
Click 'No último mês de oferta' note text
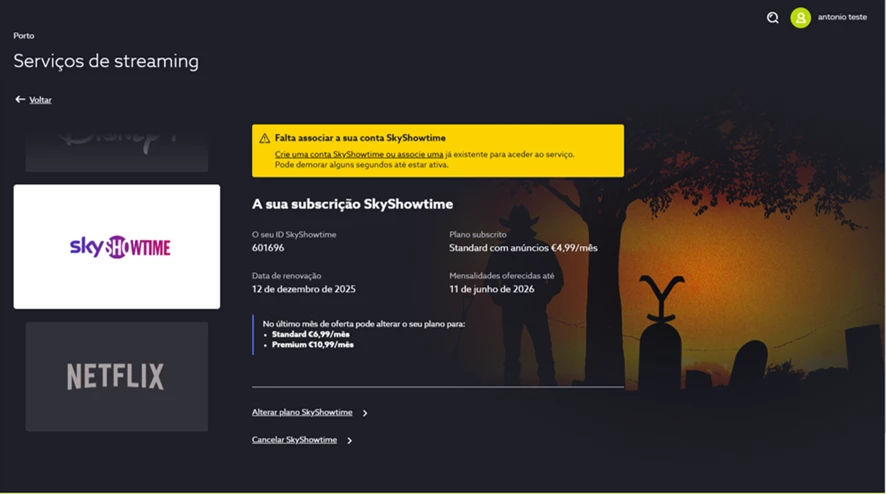click(x=364, y=324)
